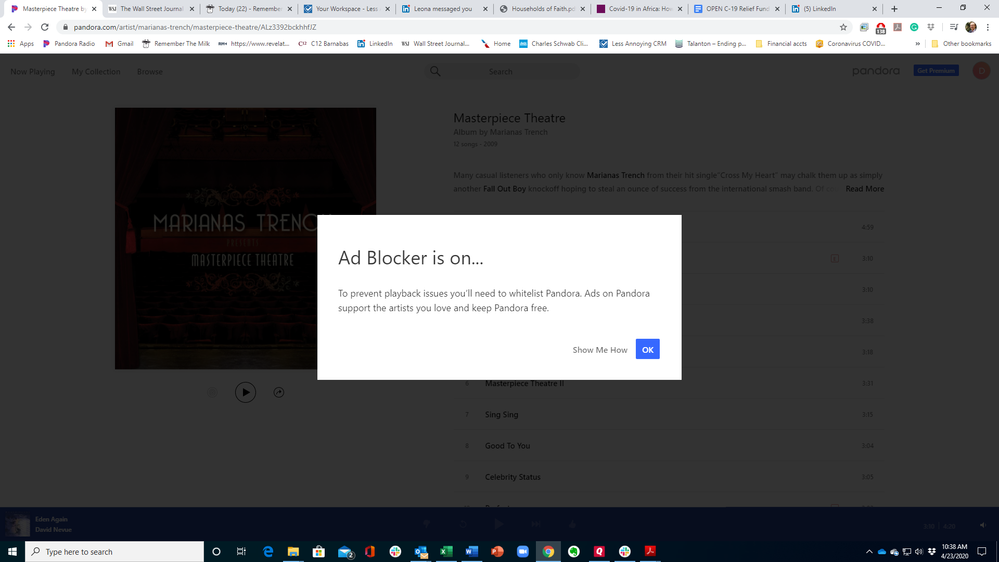999x562 pixels.
Task: Open the Apps bookmark shortcut
Action: point(20,44)
